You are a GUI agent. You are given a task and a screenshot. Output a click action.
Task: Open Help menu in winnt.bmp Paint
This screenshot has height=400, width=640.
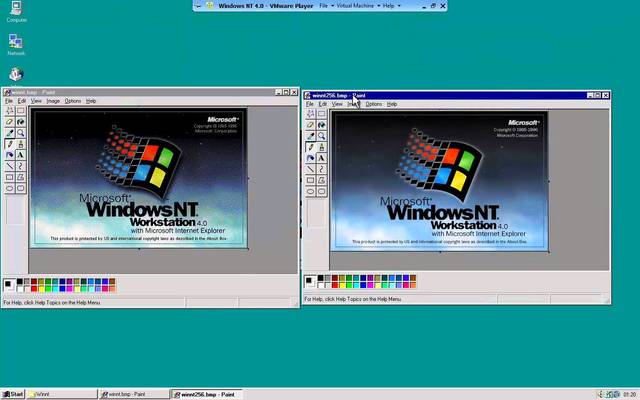coord(91,101)
